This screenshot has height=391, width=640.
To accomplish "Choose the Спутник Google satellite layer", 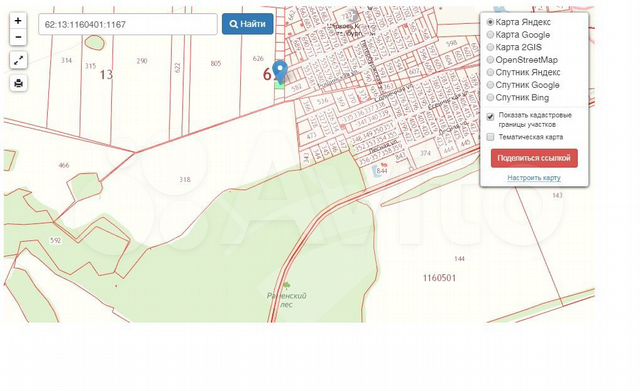I will click(490, 85).
